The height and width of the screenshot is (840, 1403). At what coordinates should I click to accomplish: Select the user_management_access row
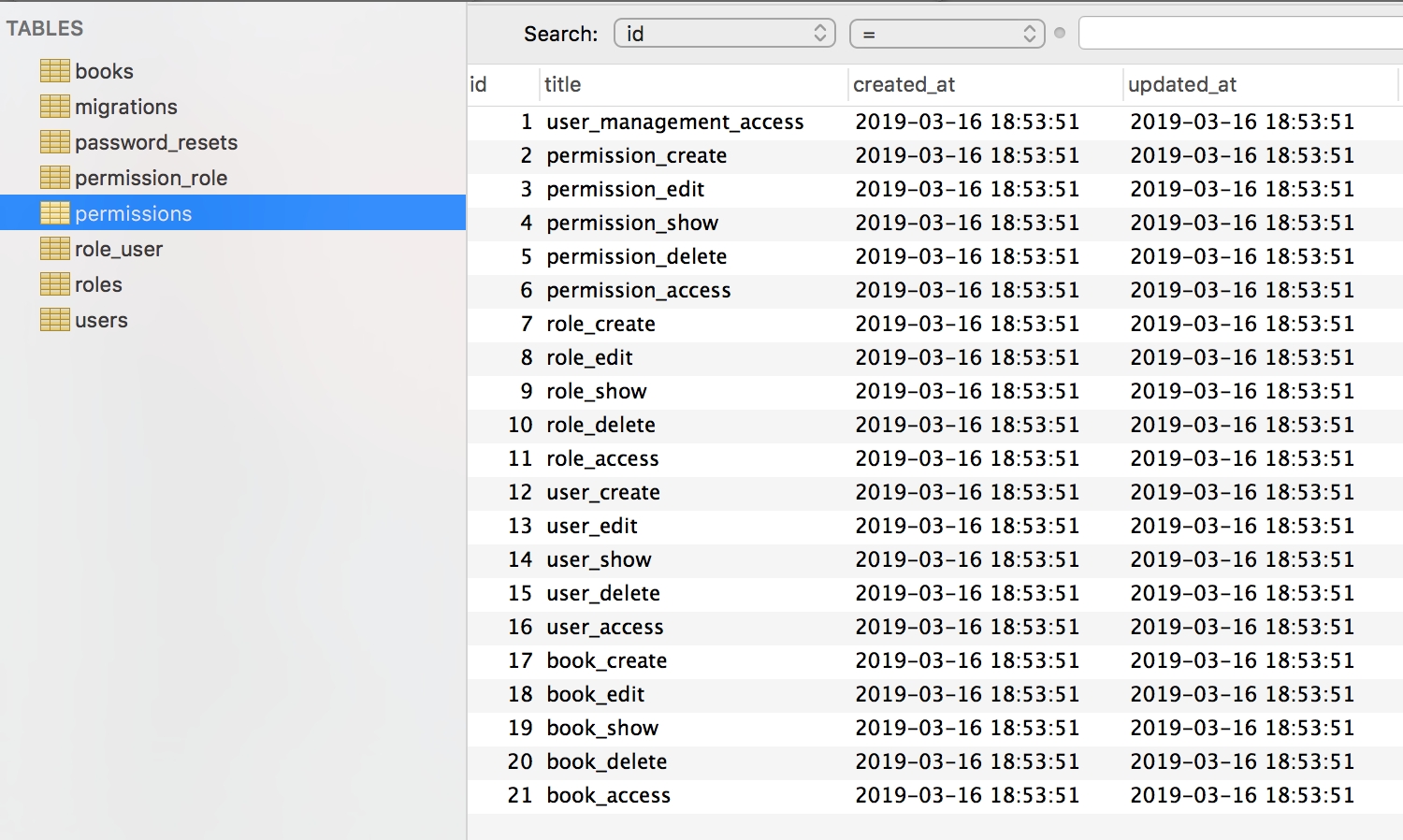(674, 122)
